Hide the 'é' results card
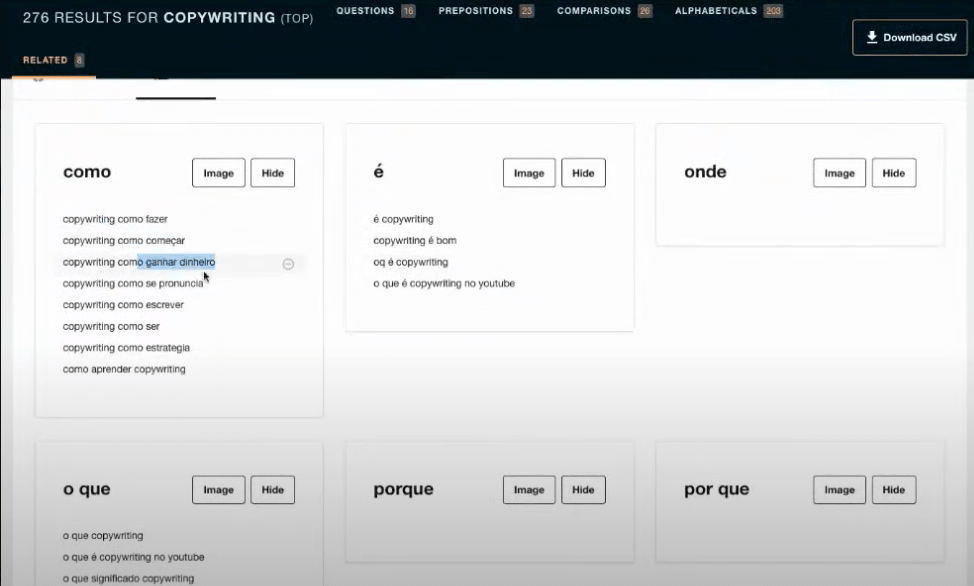This screenshot has height=586, width=974. 583,173
